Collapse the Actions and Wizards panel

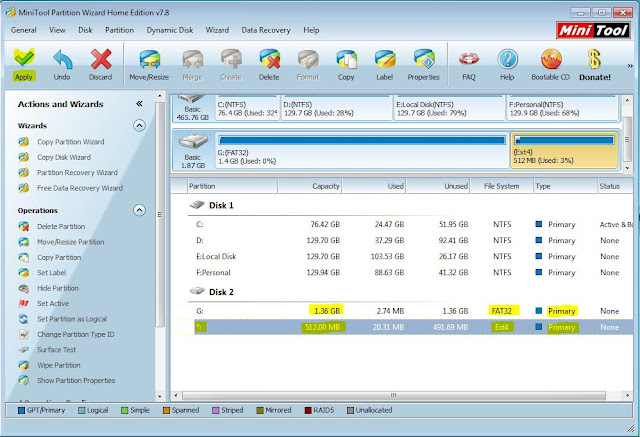click(139, 104)
